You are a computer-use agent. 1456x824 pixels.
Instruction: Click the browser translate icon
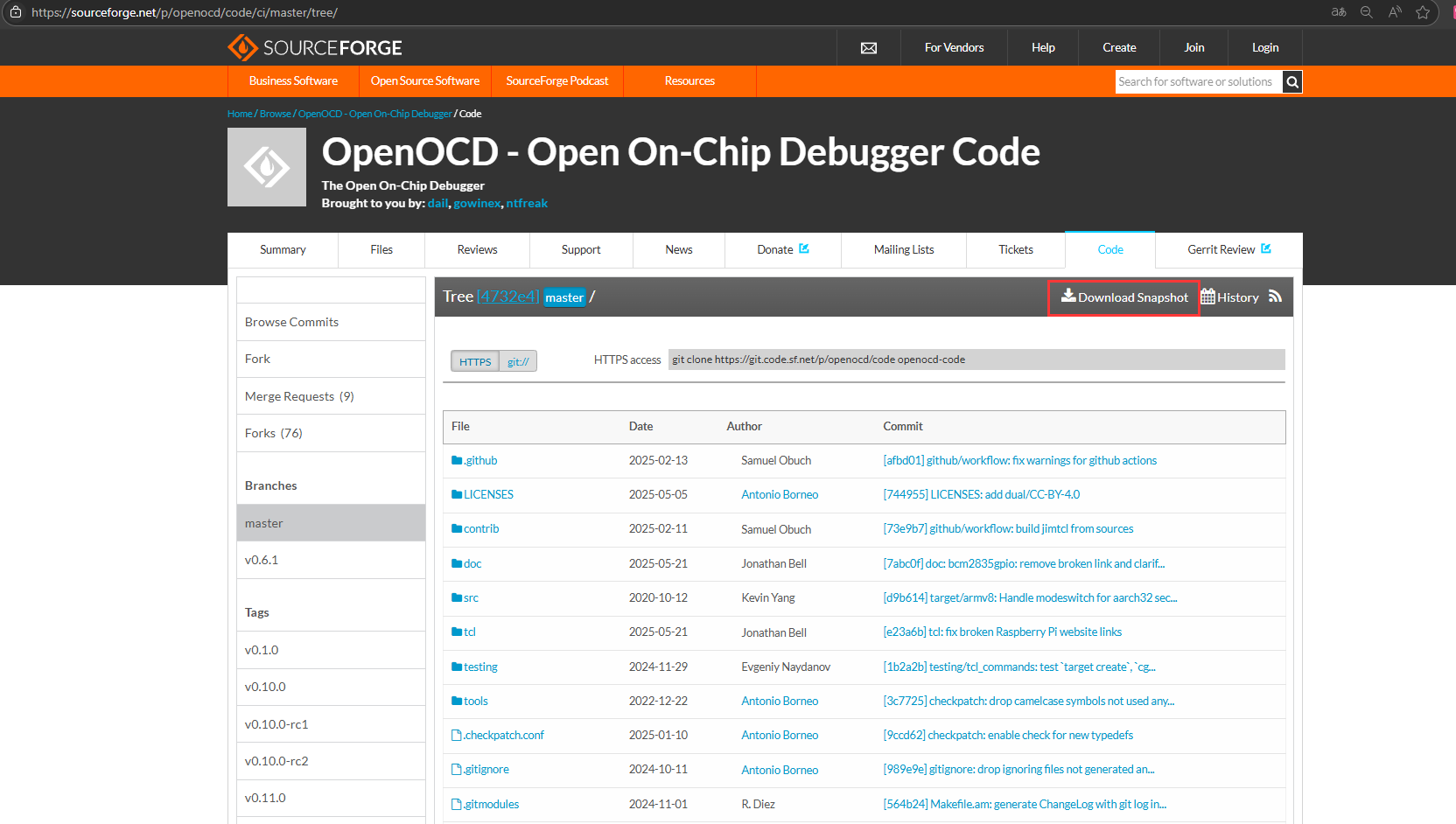pos(1339,12)
